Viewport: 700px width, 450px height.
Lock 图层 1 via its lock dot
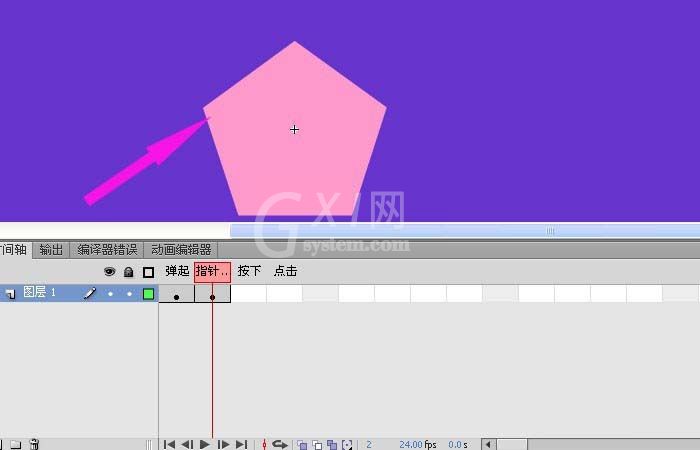tap(129, 294)
